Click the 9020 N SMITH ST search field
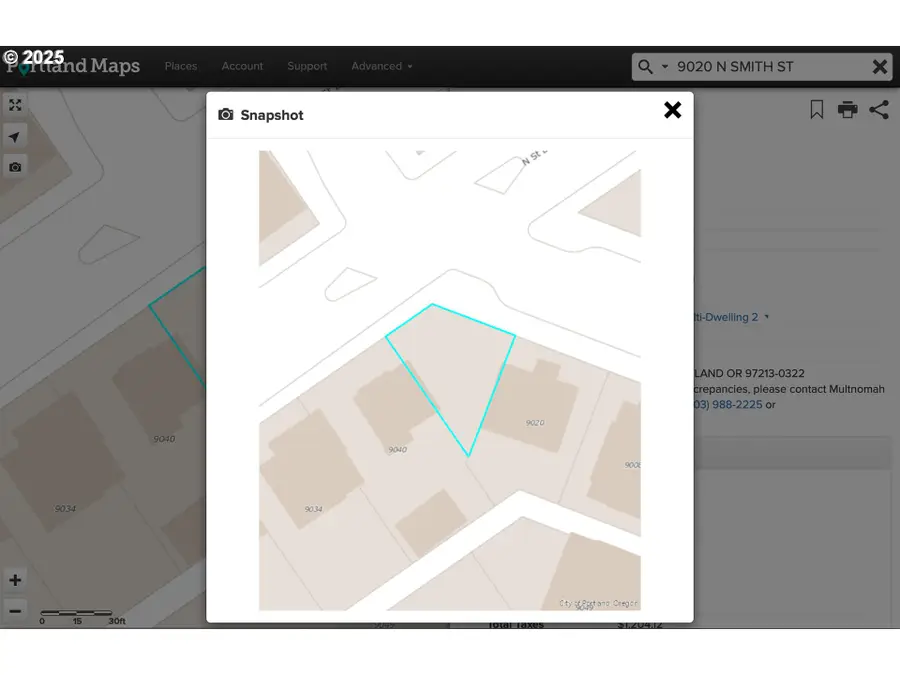The image size is (900, 675). (x=760, y=66)
